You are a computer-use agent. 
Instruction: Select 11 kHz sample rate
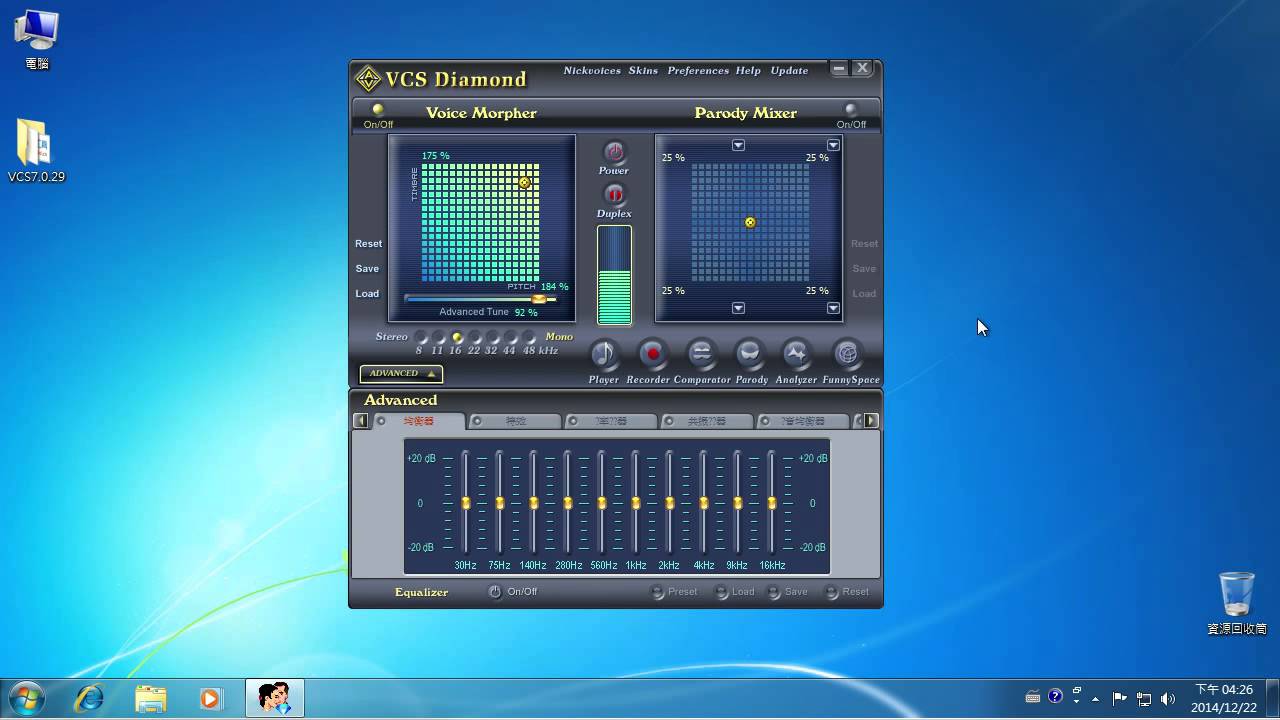click(439, 338)
